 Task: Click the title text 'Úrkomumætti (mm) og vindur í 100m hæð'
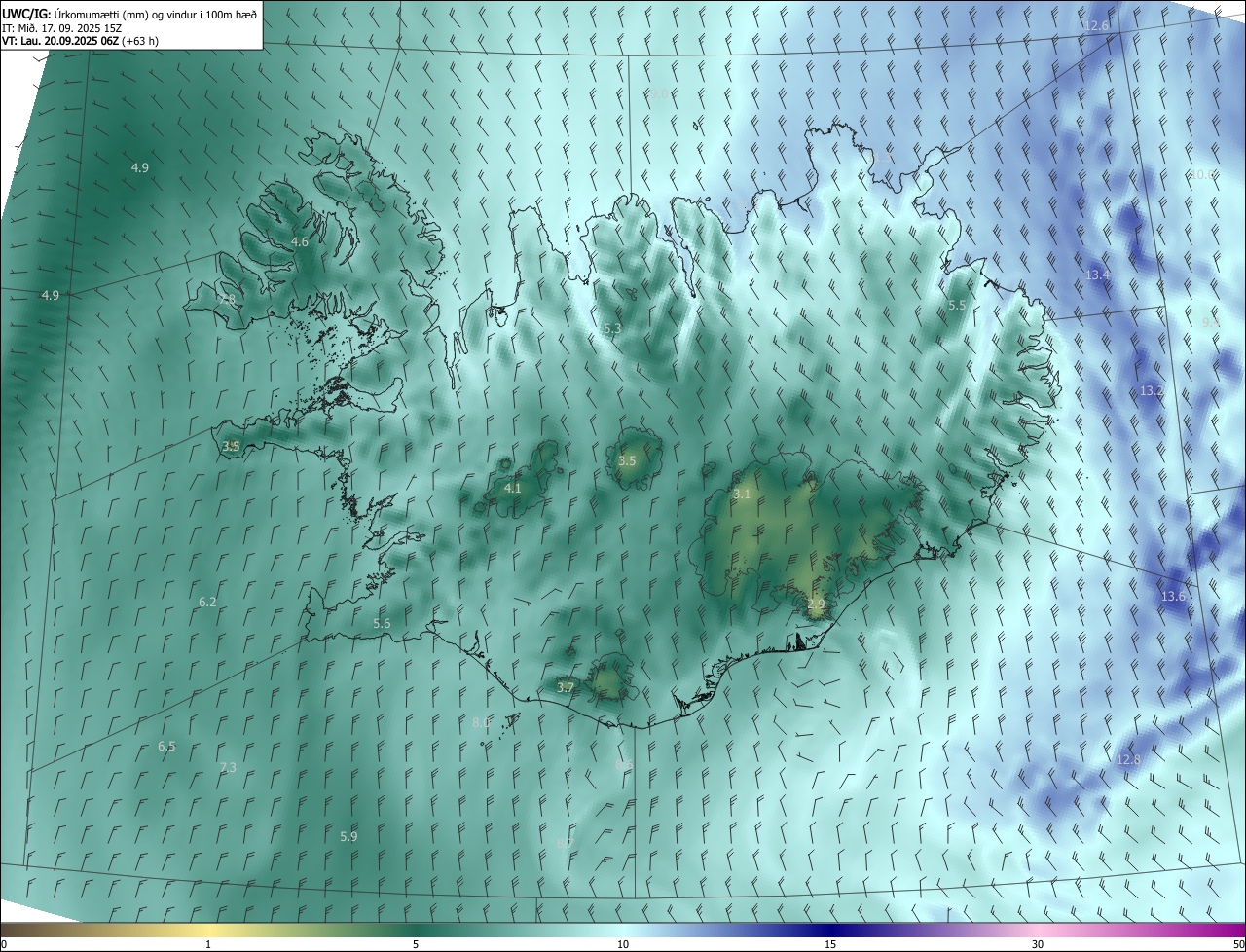[x=155, y=14]
